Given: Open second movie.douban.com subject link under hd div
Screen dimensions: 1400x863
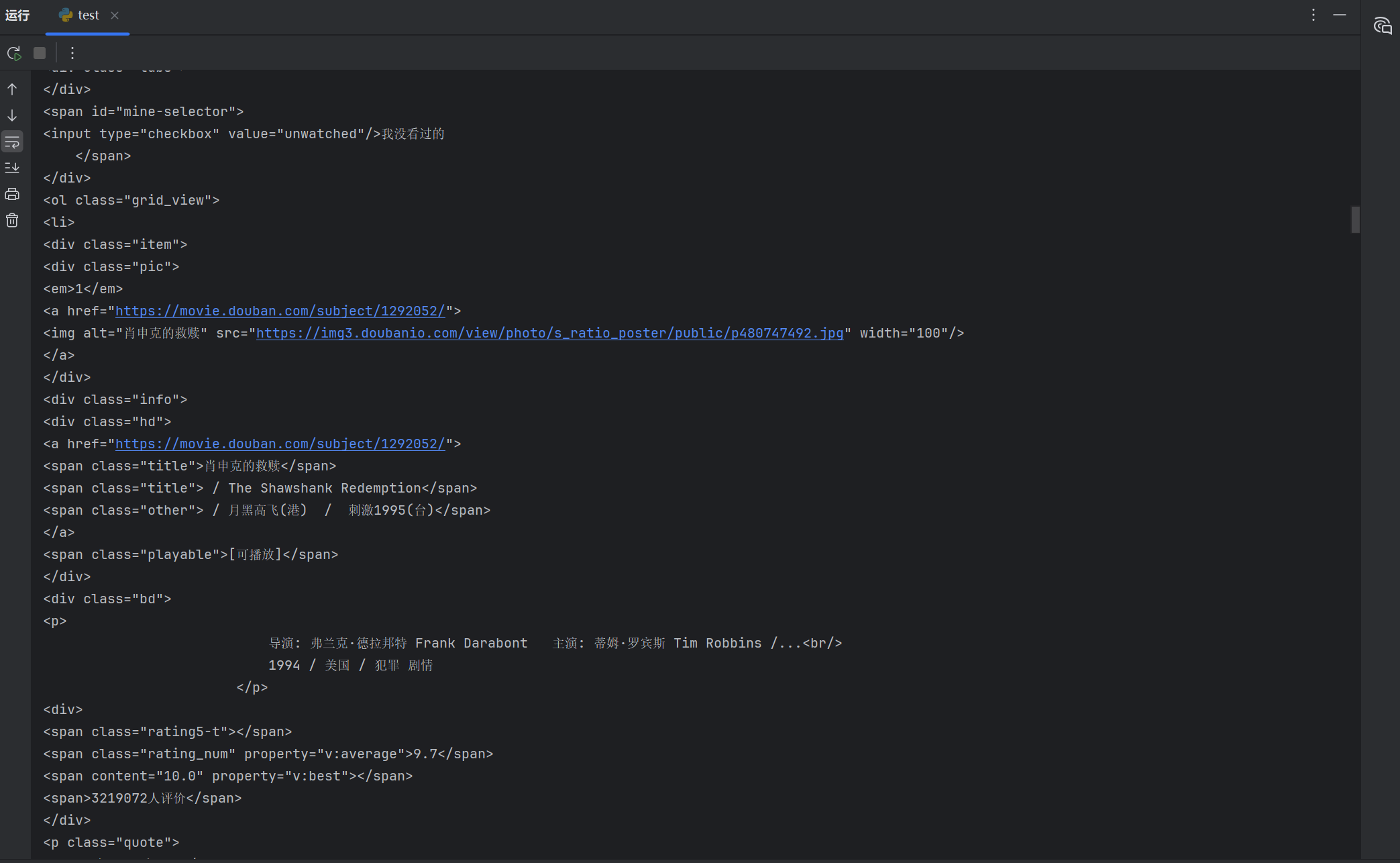Looking at the screenshot, I should pos(280,444).
